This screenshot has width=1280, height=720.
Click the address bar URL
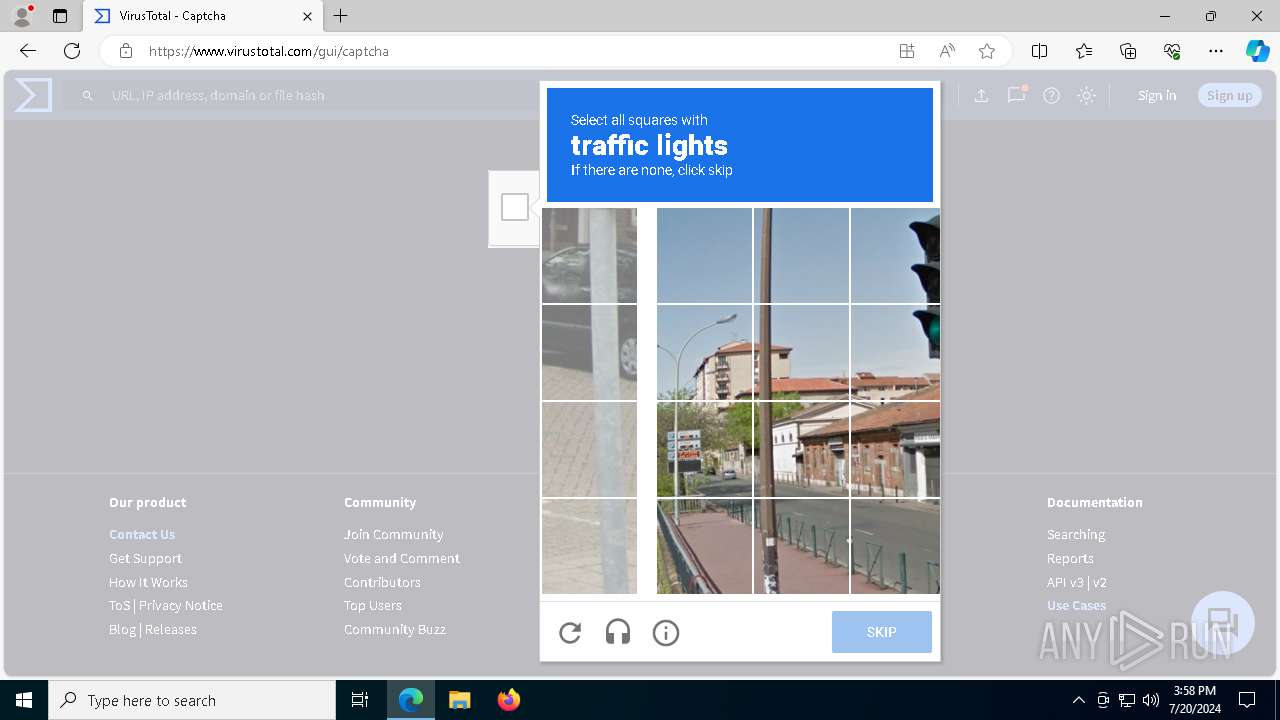click(269, 51)
